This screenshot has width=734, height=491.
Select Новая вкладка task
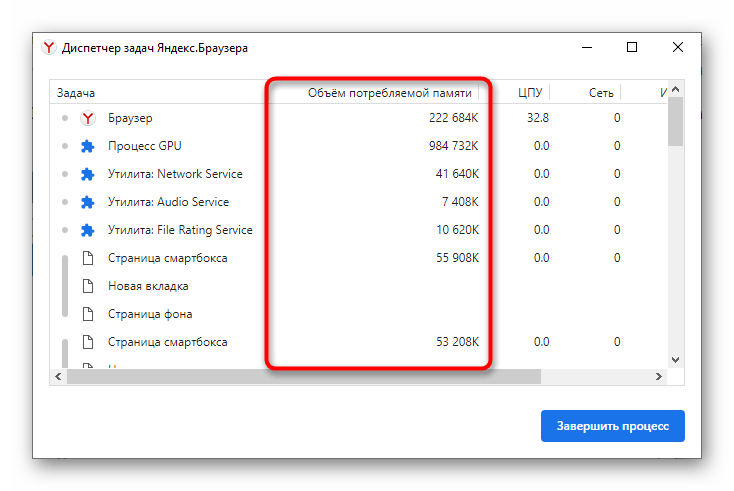pyautogui.click(x=359, y=286)
